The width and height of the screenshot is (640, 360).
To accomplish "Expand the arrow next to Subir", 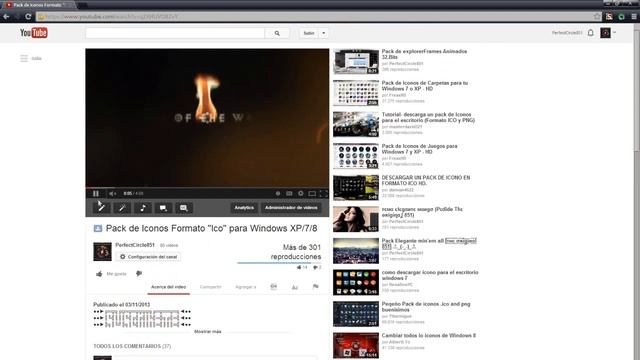I will (324, 33).
